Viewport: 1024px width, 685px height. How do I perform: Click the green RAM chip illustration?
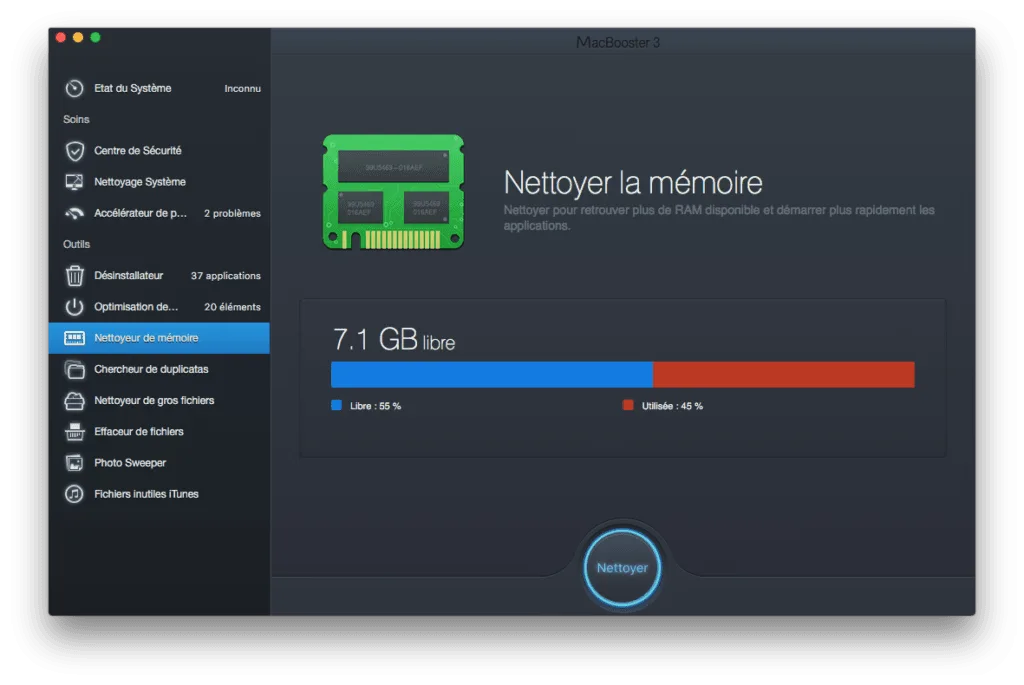tap(393, 191)
